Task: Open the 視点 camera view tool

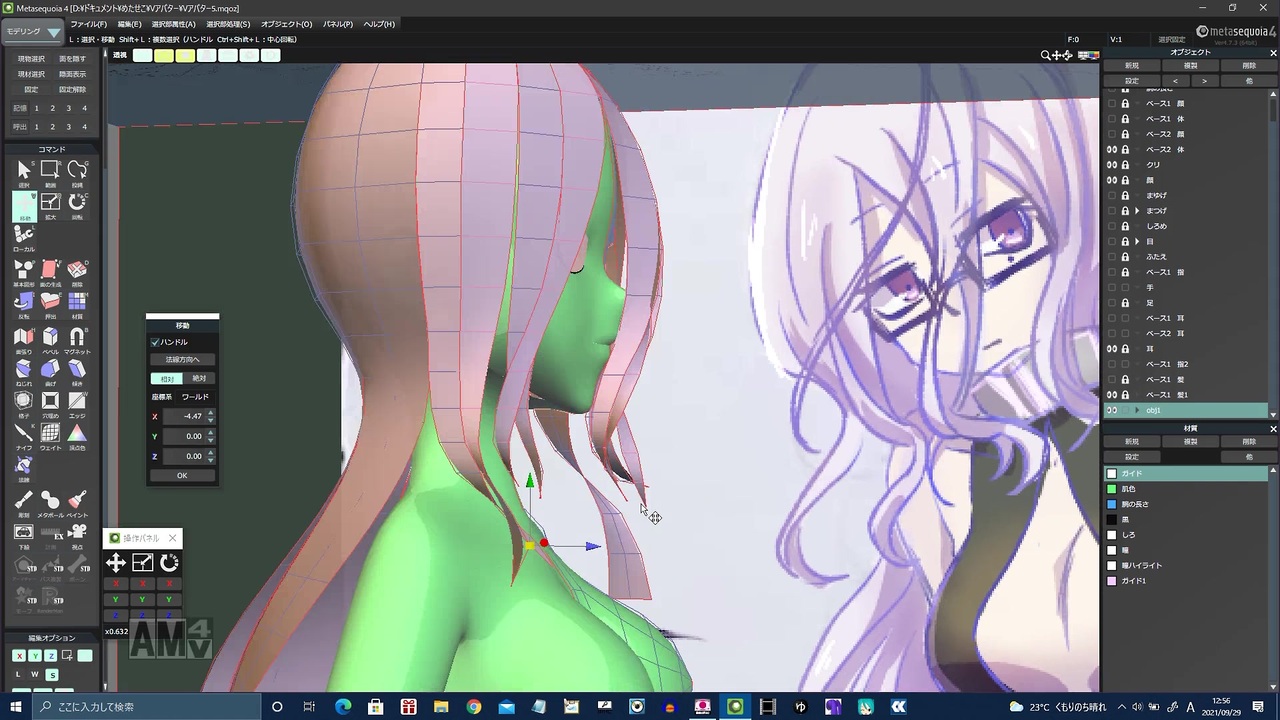Action: (77, 535)
